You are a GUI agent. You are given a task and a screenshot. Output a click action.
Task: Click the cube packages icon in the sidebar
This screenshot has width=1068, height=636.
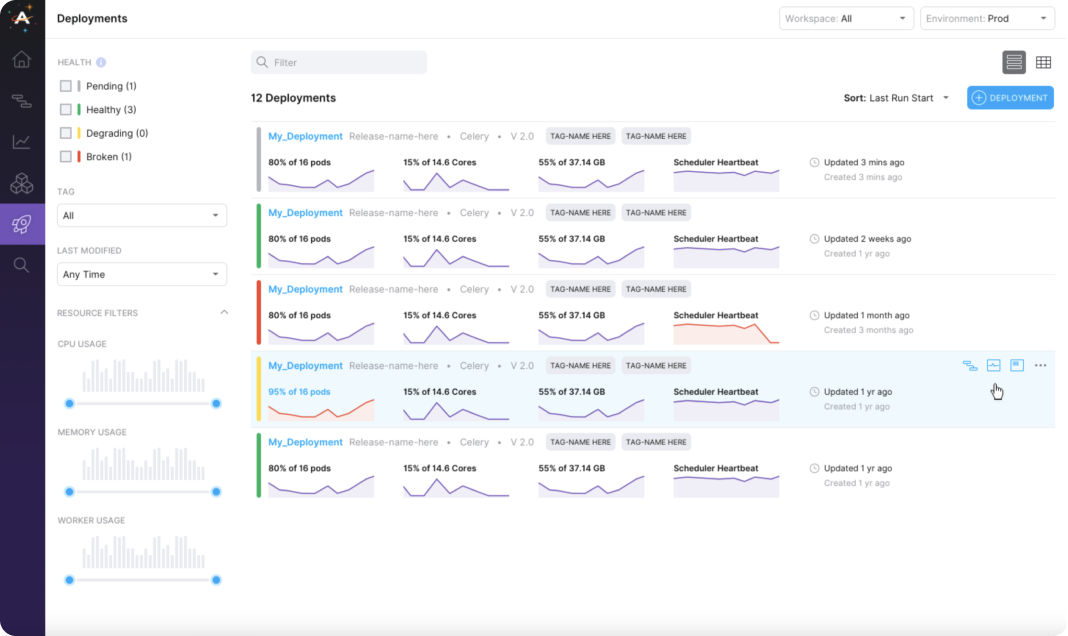(22, 183)
